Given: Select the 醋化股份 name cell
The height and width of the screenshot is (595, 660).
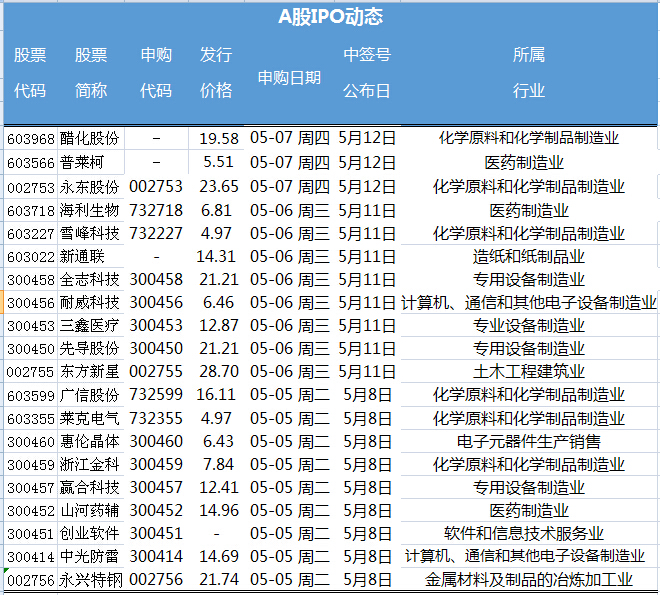Looking at the screenshot, I should [90, 138].
